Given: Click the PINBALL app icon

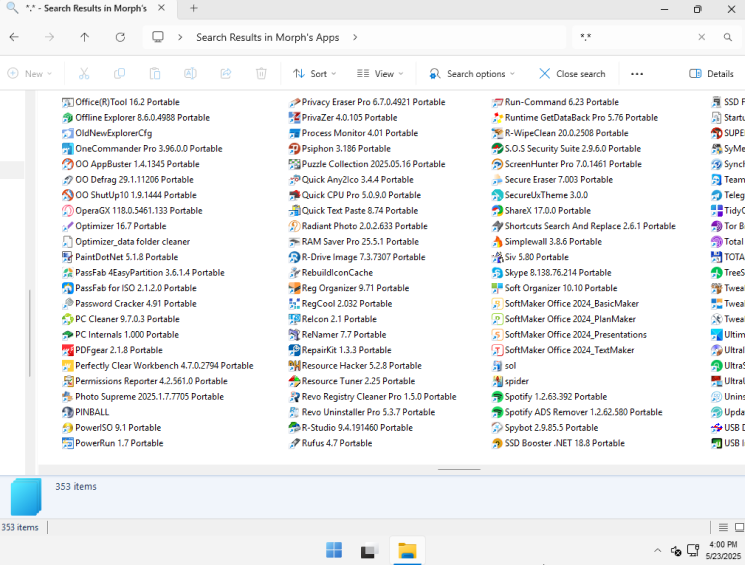Looking at the screenshot, I should [x=67, y=412].
